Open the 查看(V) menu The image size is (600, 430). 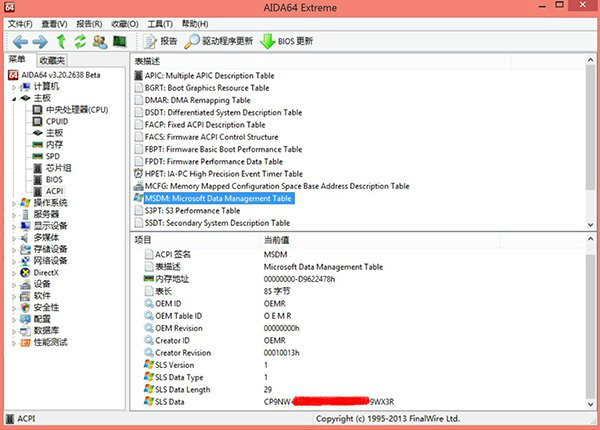click(x=54, y=24)
